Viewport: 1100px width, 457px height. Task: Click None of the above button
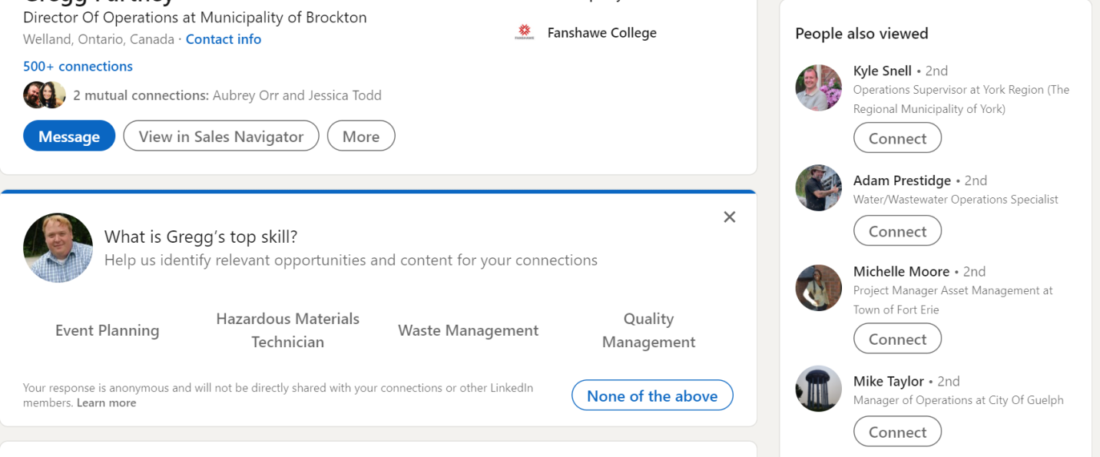pyautogui.click(x=652, y=396)
